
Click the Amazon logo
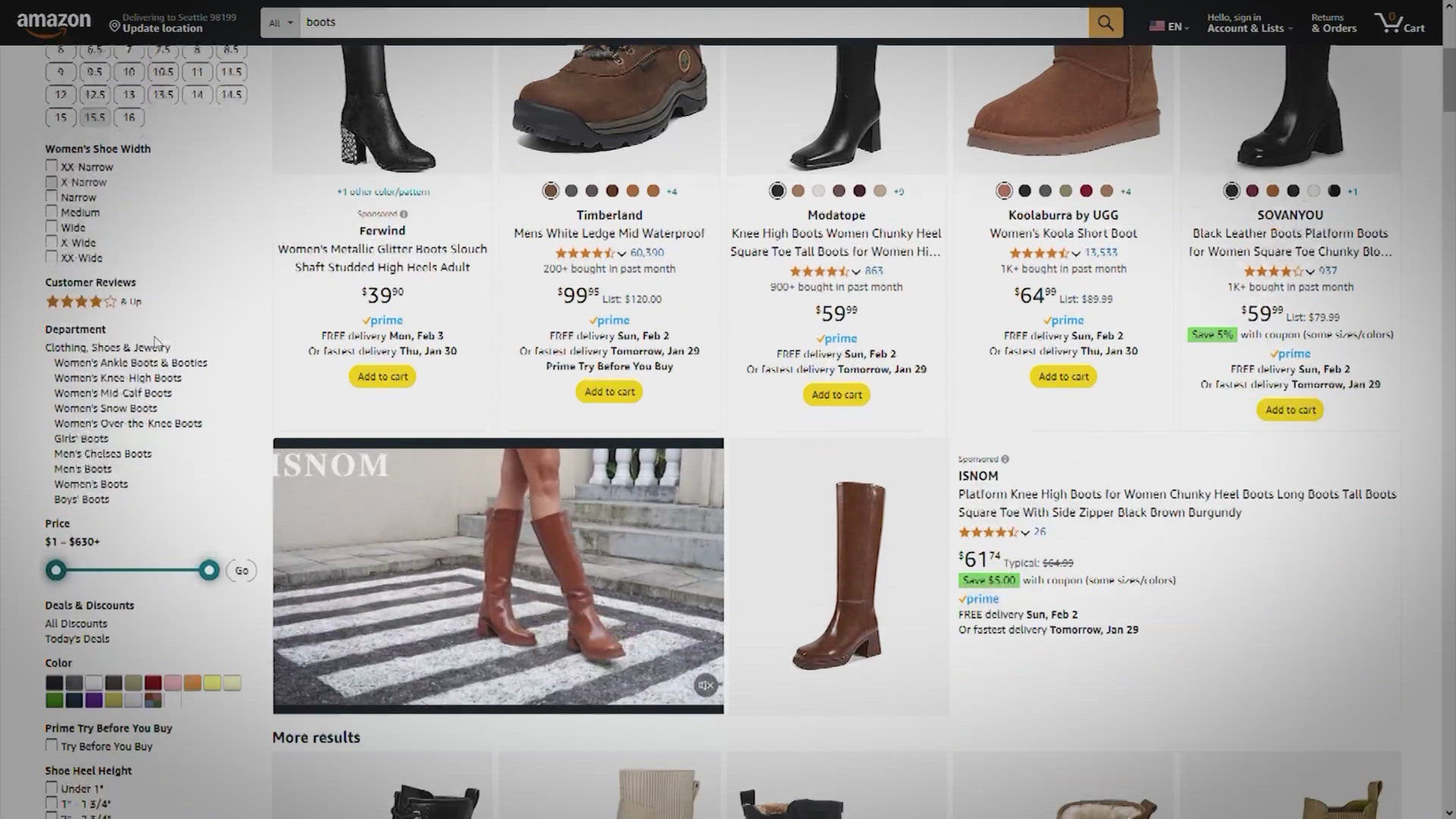[53, 20]
